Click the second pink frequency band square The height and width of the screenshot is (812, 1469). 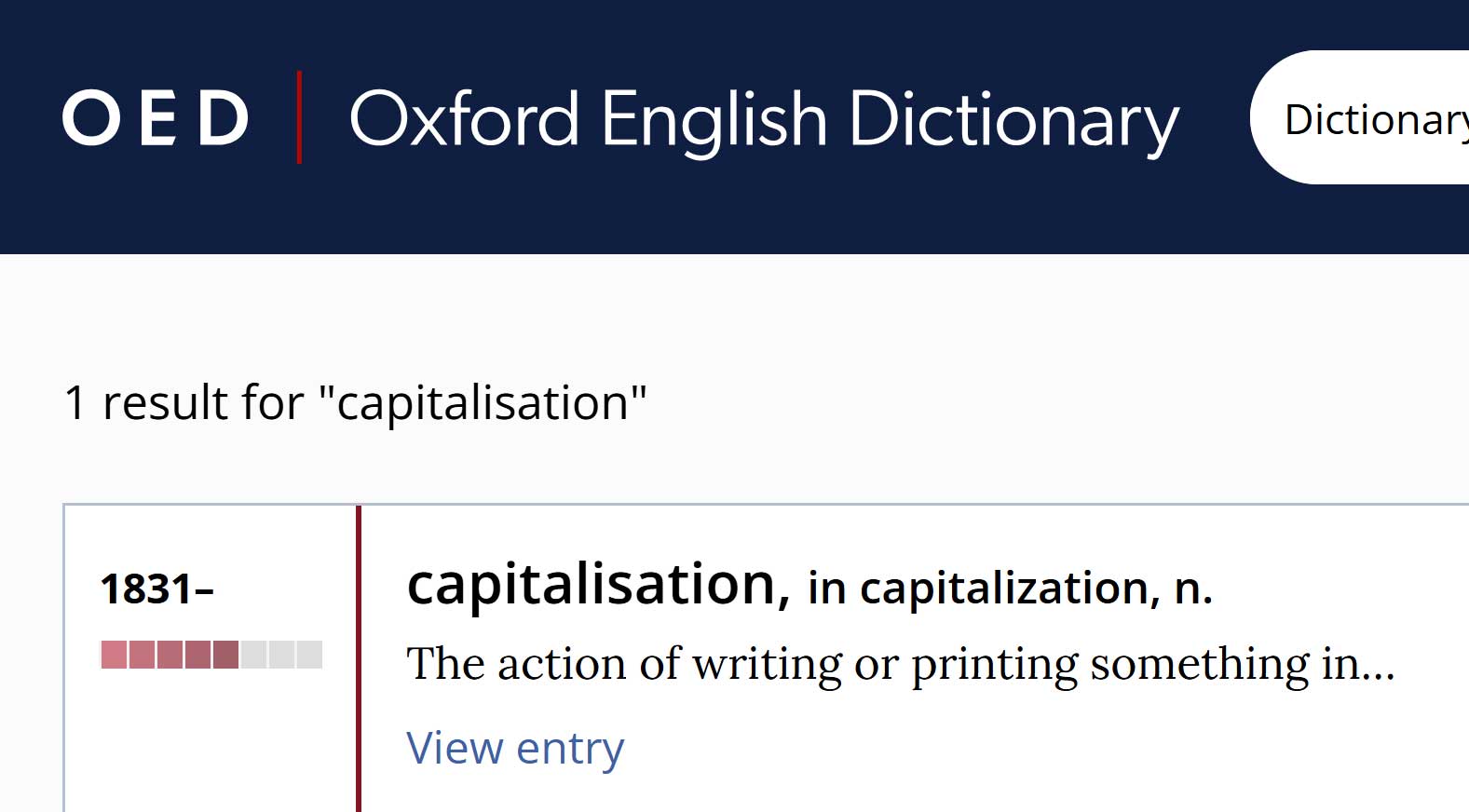click(142, 655)
